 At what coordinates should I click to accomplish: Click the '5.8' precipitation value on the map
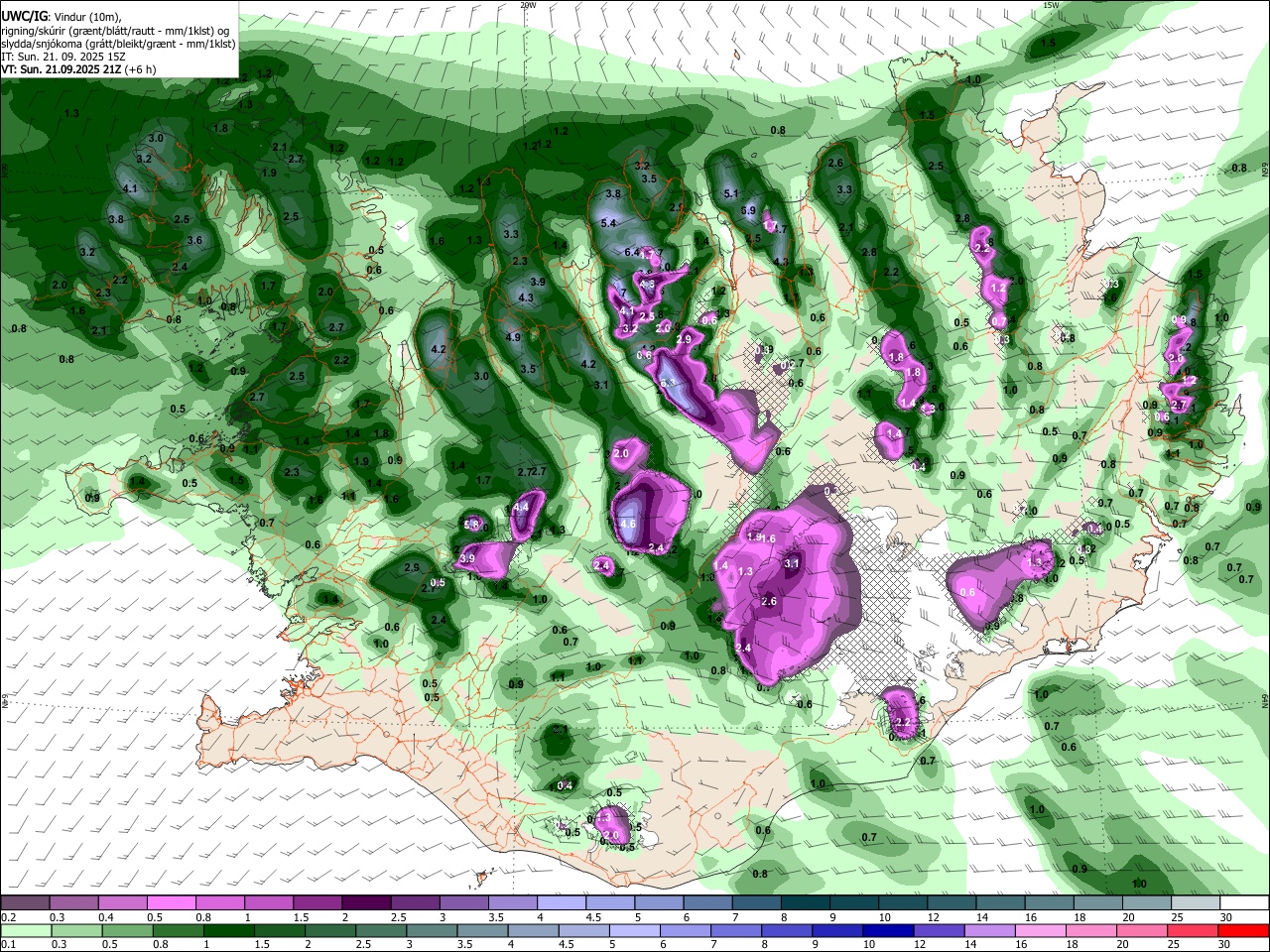[472, 525]
